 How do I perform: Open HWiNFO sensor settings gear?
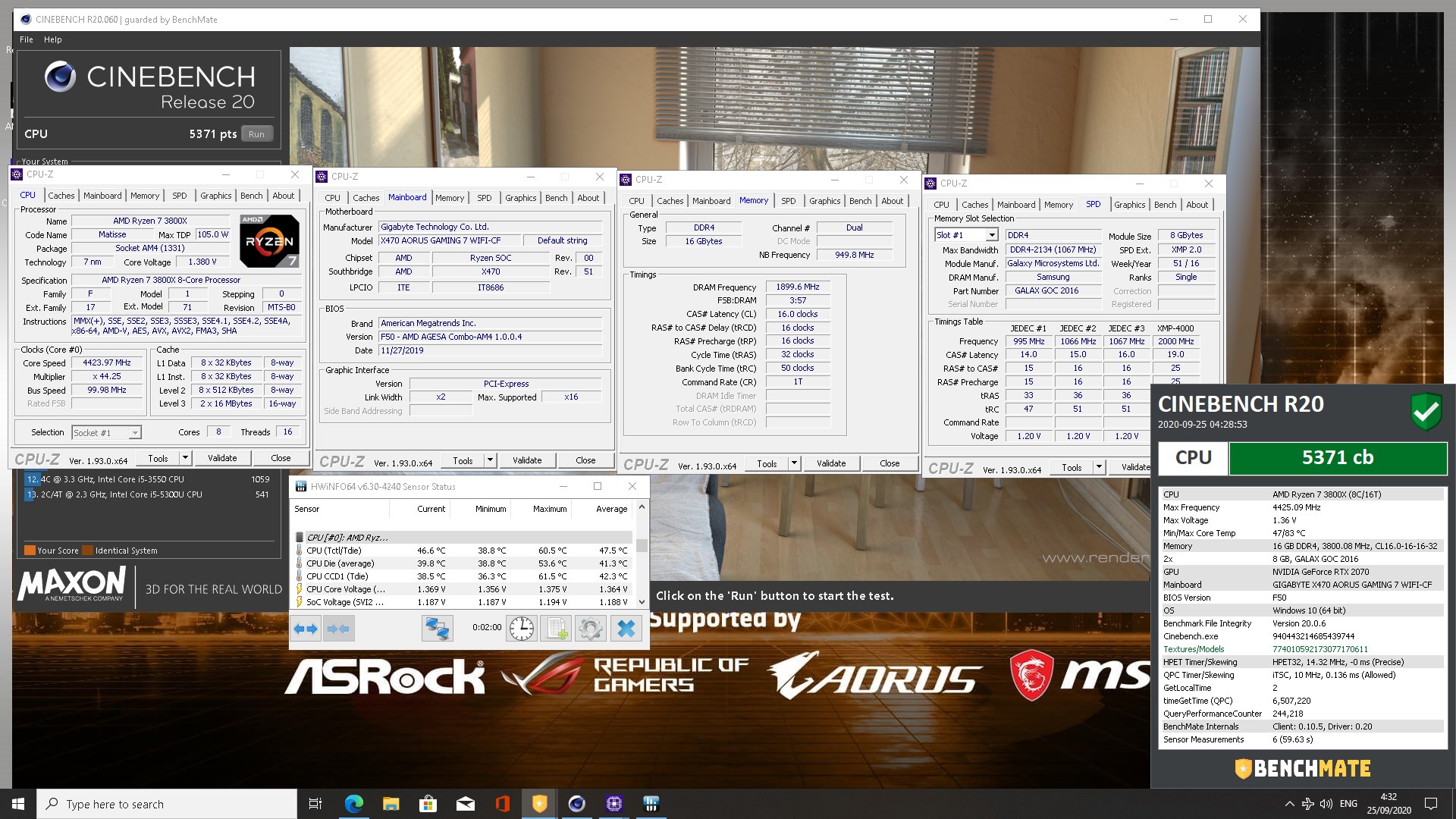590,629
